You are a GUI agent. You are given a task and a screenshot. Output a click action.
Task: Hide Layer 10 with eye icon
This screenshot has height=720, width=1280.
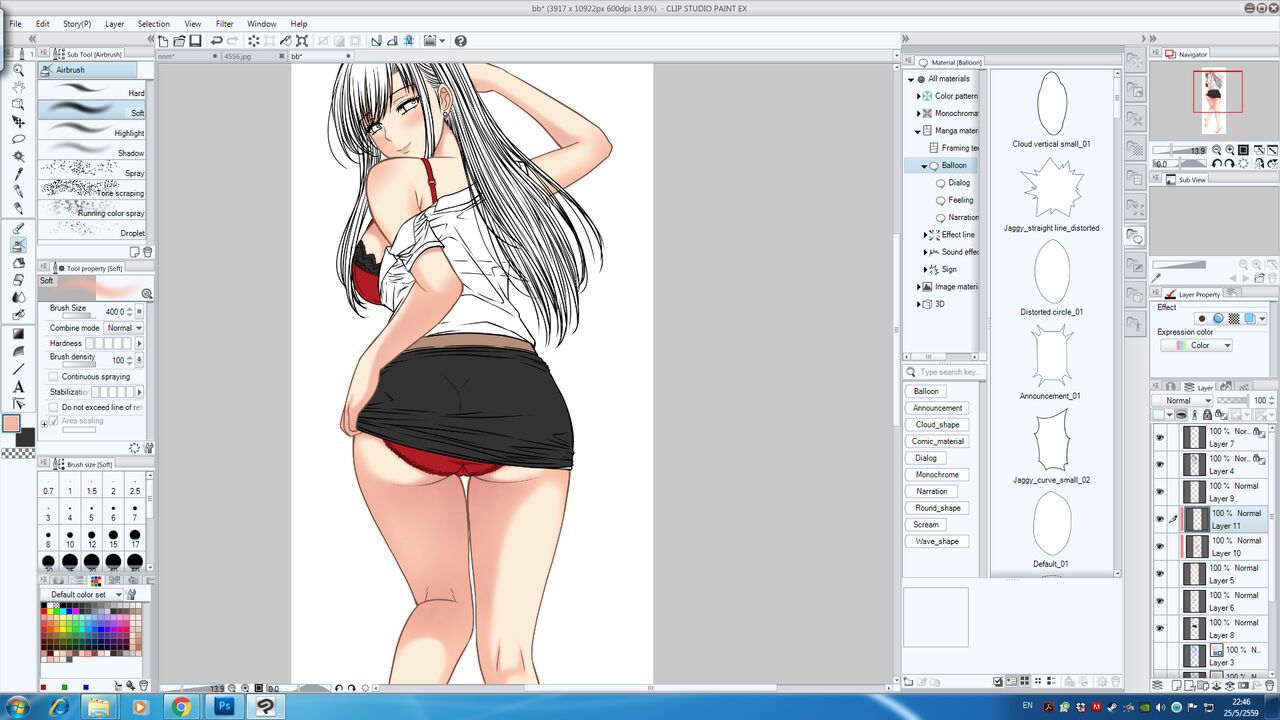click(1160, 546)
